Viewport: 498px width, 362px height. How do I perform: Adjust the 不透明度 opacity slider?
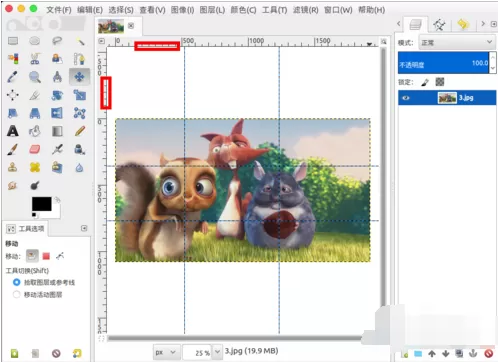(x=444, y=63)
